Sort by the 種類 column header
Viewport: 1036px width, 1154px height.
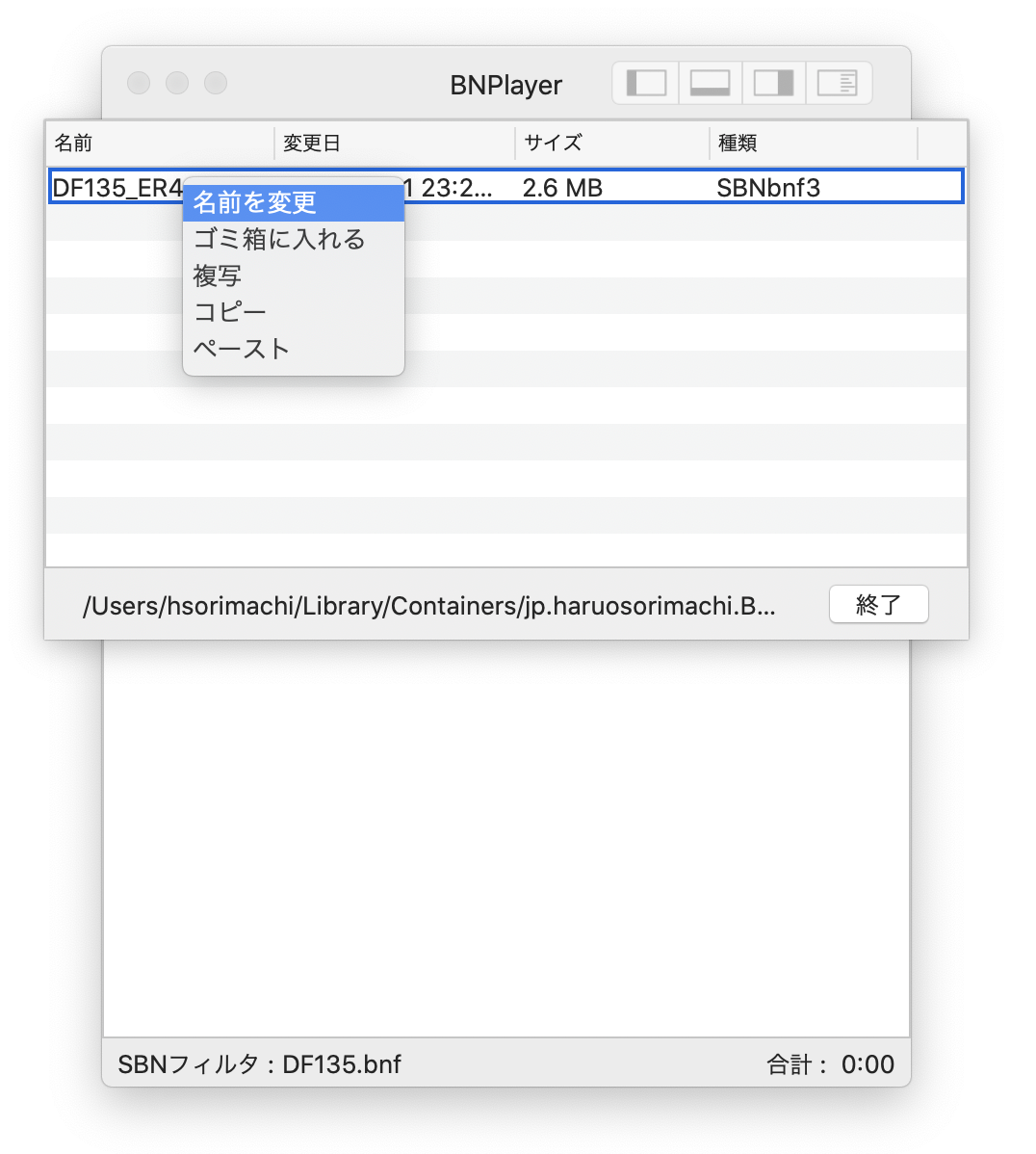tap(813, 143)
